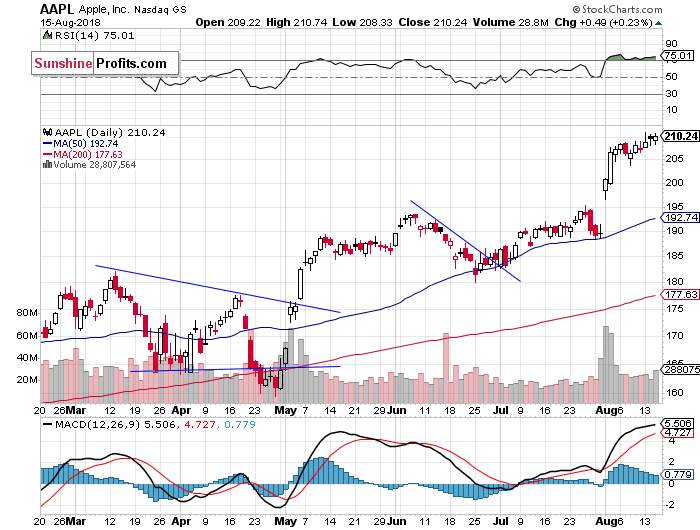
Task: Click the 20M volume axis label
Action: 27,380
